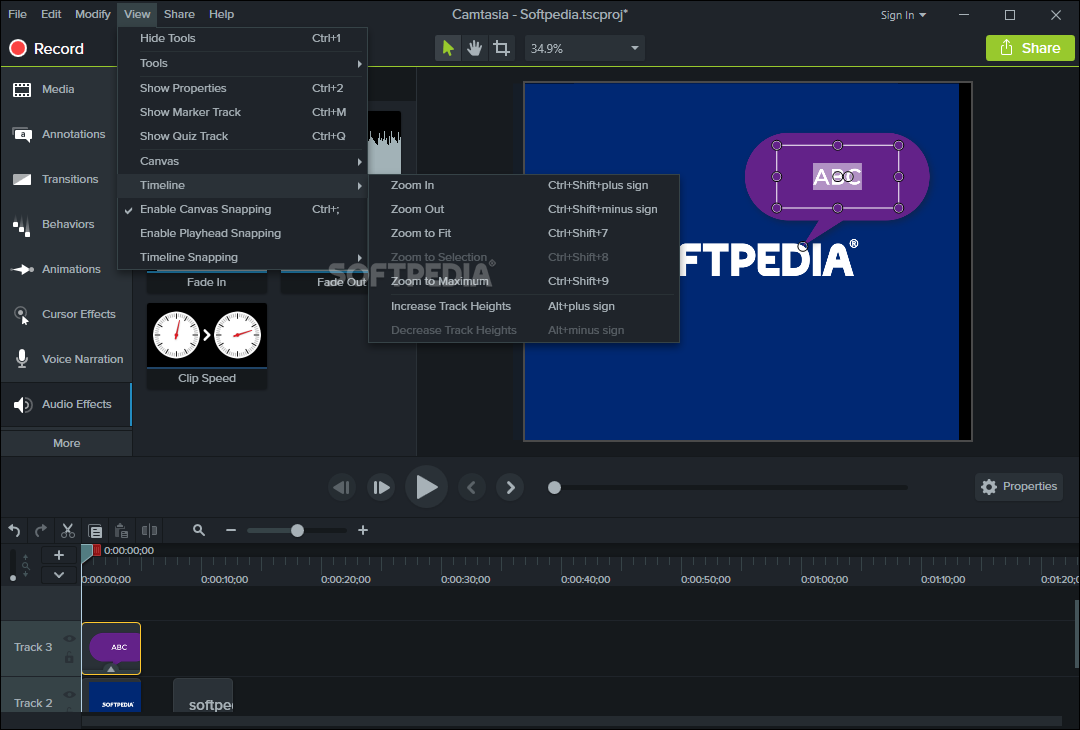Open the Transitions tab
This screenshot has height=730, width=1080.
[66, 179]
